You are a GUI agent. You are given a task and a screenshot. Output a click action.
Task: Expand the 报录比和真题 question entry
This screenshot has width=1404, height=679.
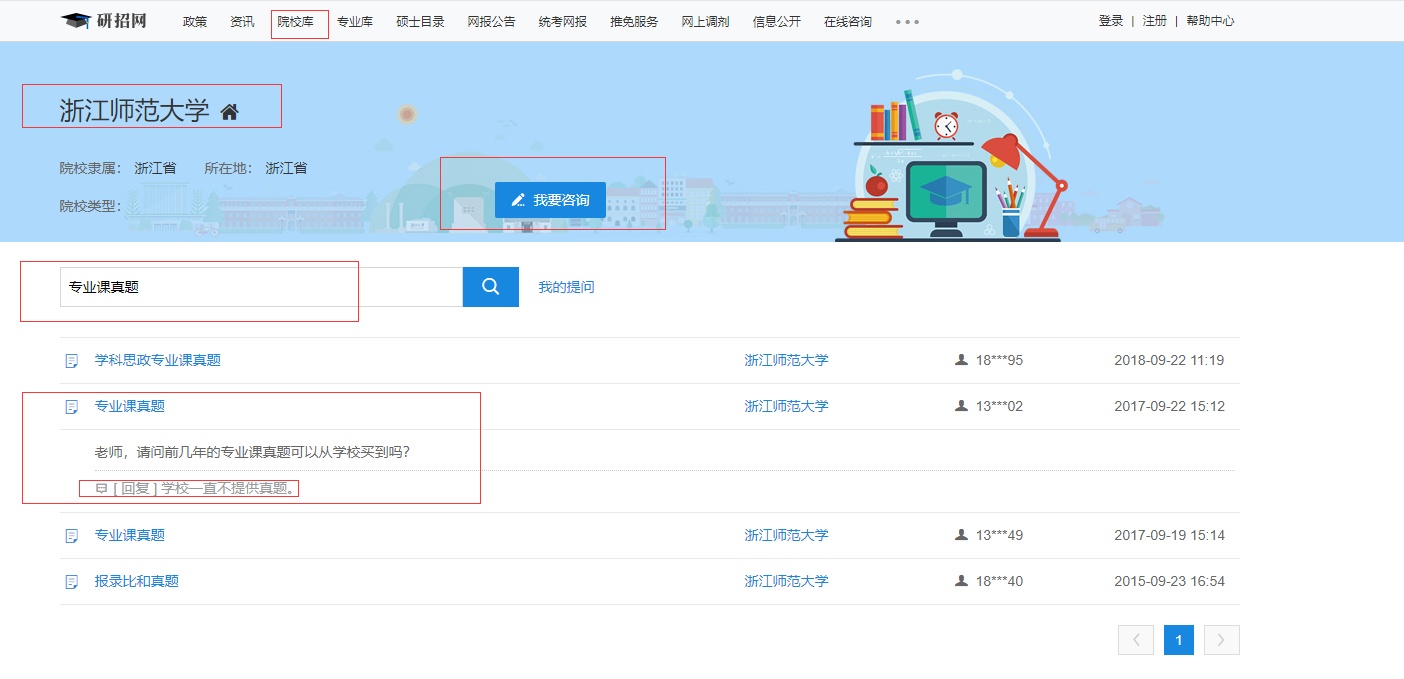coord(136,581)
